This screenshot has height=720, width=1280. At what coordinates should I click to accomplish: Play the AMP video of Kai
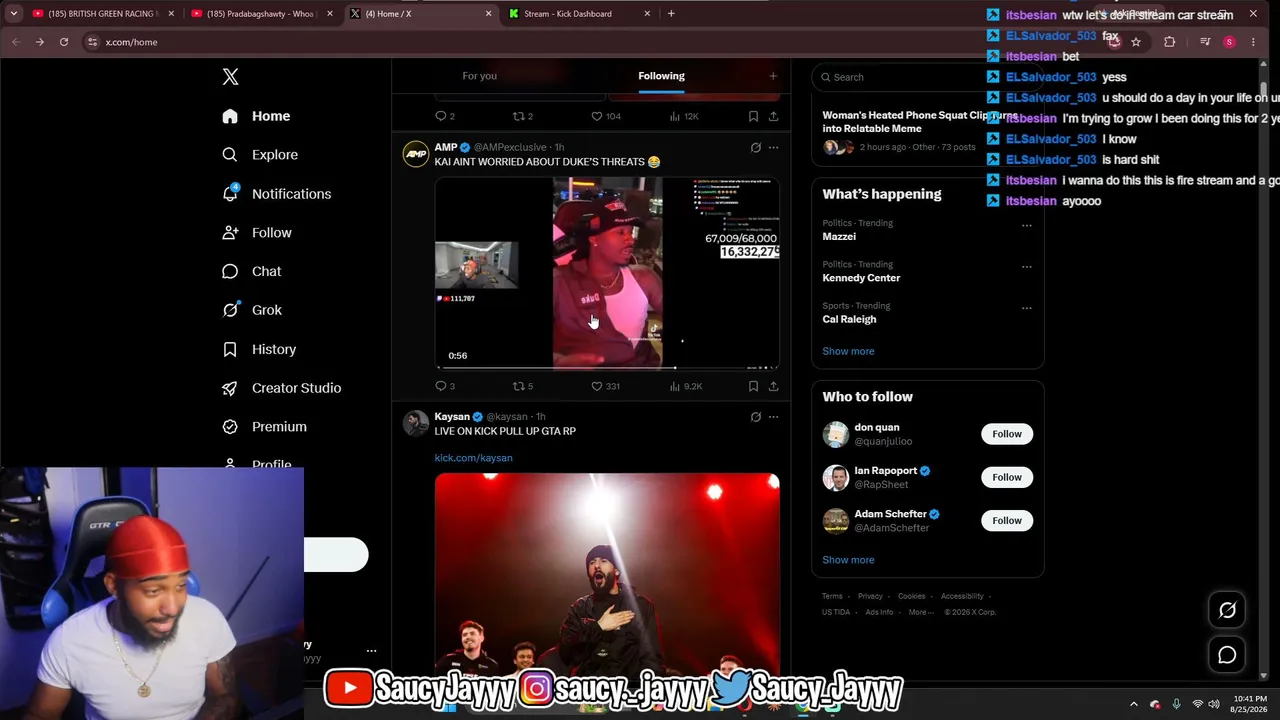pos(607,273)
